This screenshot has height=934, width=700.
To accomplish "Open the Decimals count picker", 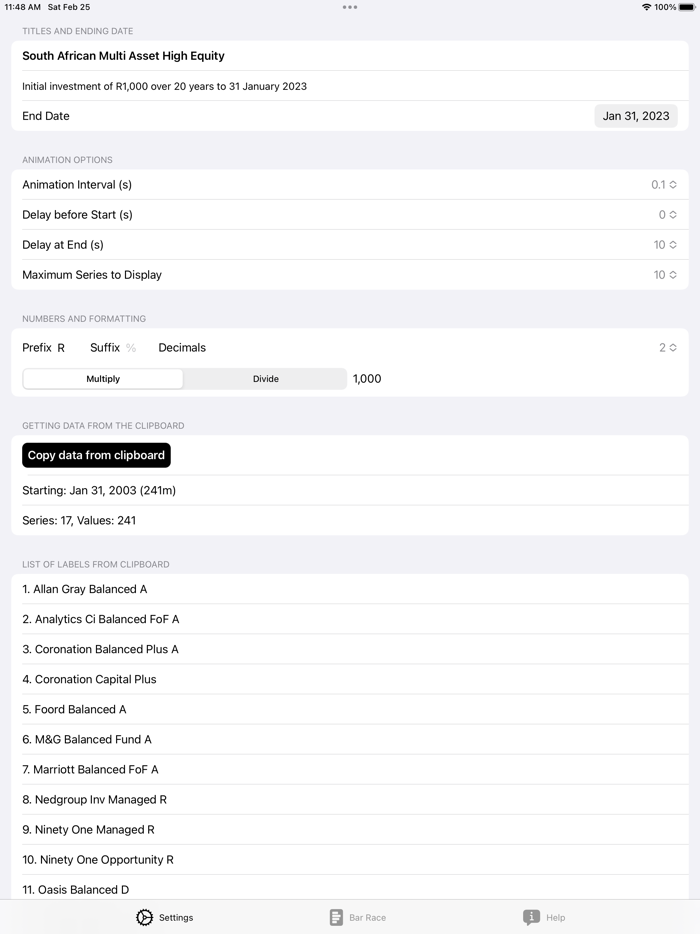I will [x=667, y=348].
